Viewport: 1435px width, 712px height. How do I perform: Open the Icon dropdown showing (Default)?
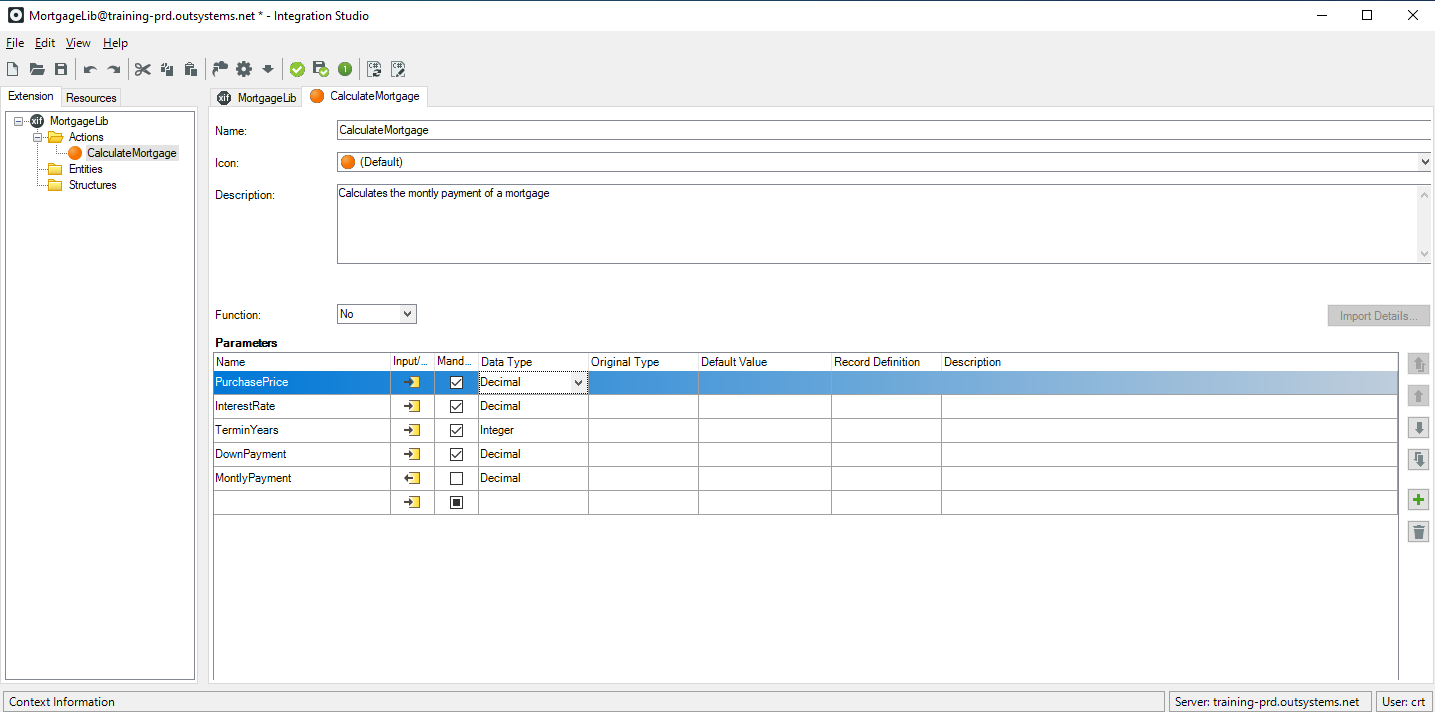1424,161
